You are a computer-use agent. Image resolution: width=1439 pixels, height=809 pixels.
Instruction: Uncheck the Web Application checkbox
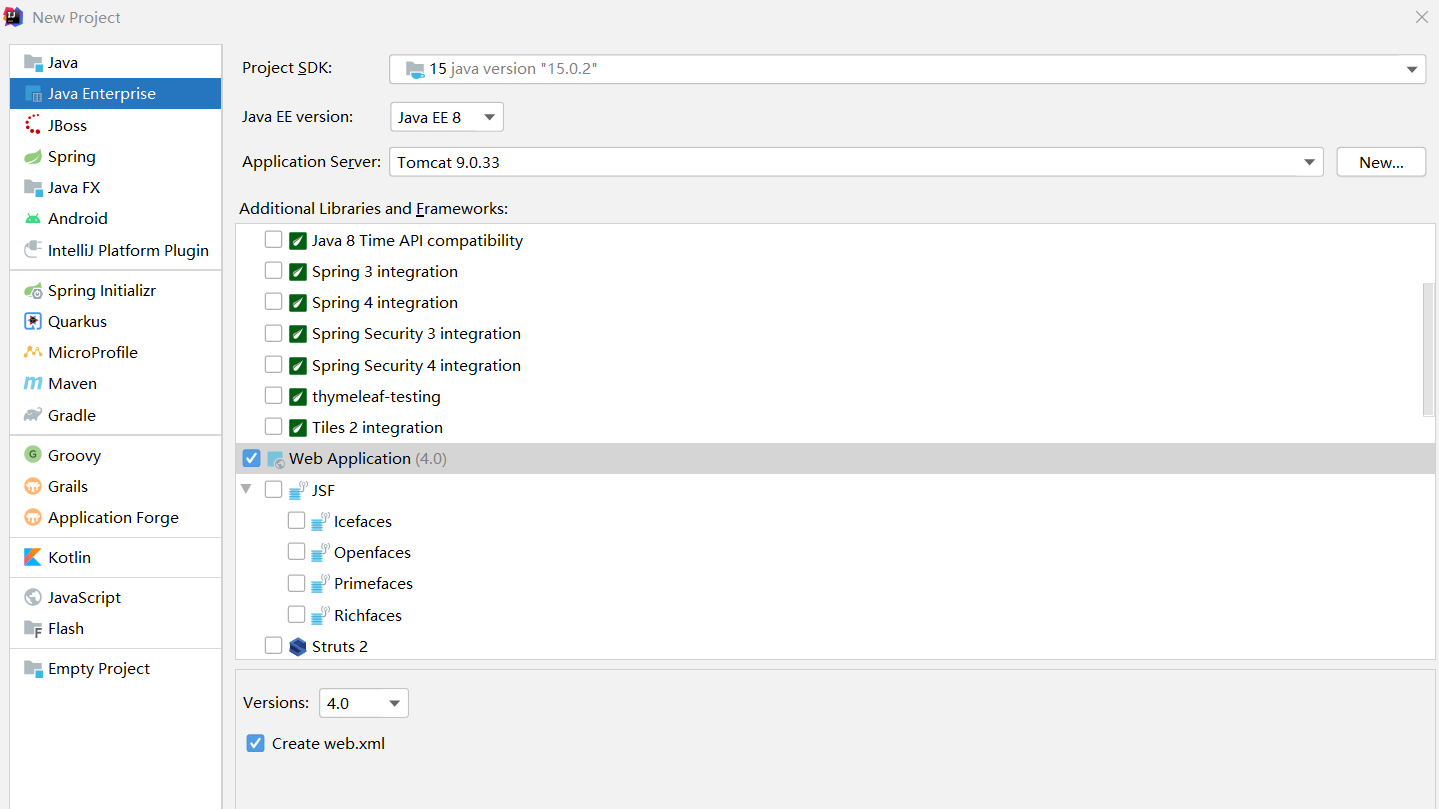[251, 458]
